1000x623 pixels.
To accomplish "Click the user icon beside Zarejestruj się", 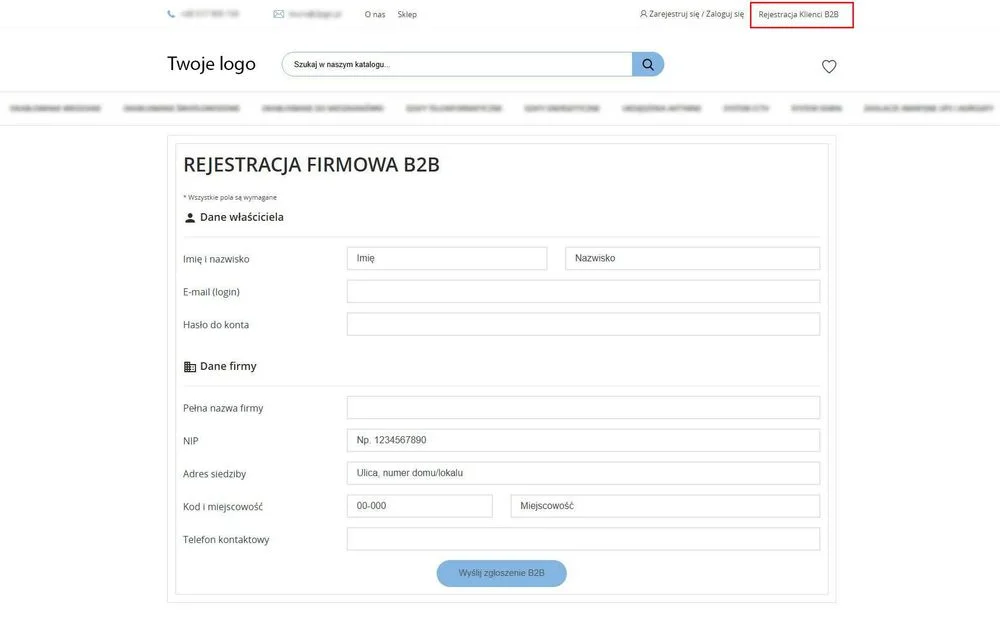I will (643, 14).
